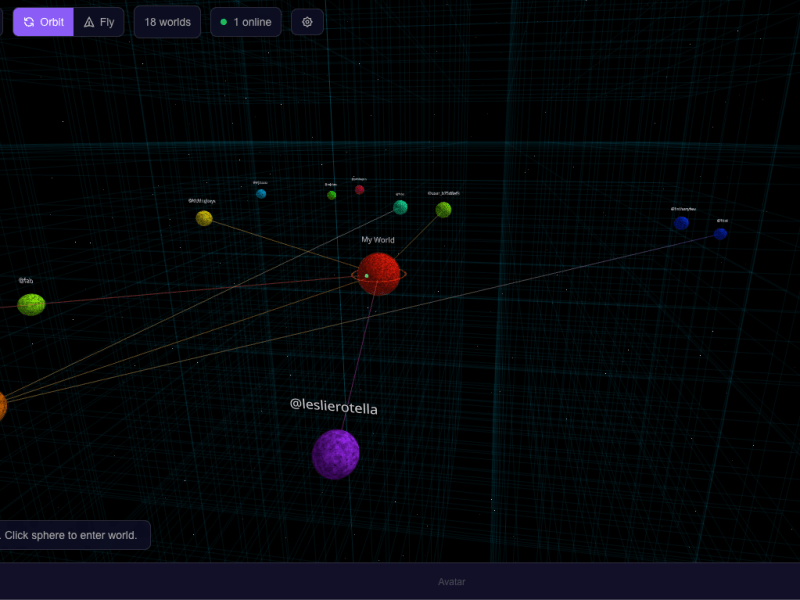Screen dimensions: 800x600
Task: Click the rightmost dark blue sphere
Action: 720,234
